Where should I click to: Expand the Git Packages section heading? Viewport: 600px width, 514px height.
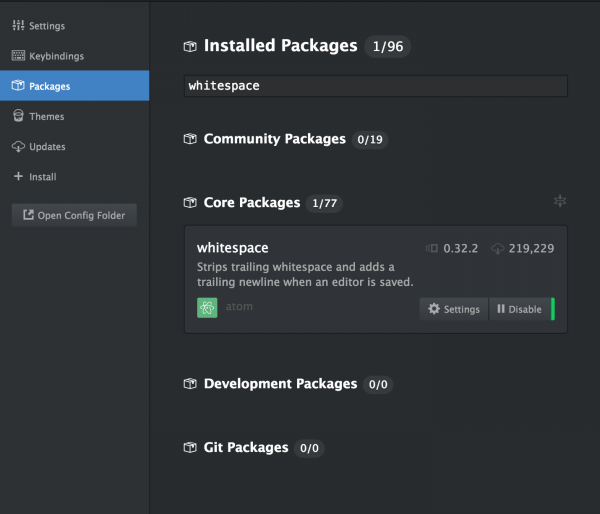point(245,448)
